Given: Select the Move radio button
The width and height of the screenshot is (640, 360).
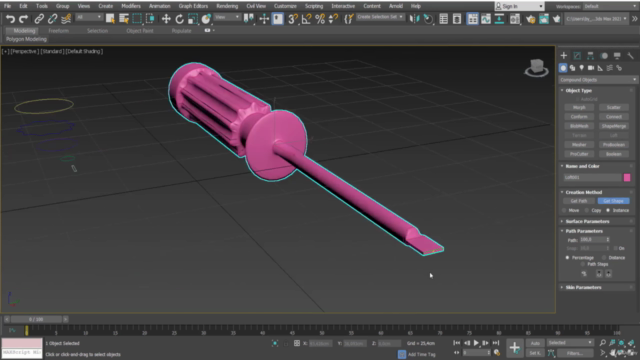Looking at the screenshot, I should coord(564,211).
